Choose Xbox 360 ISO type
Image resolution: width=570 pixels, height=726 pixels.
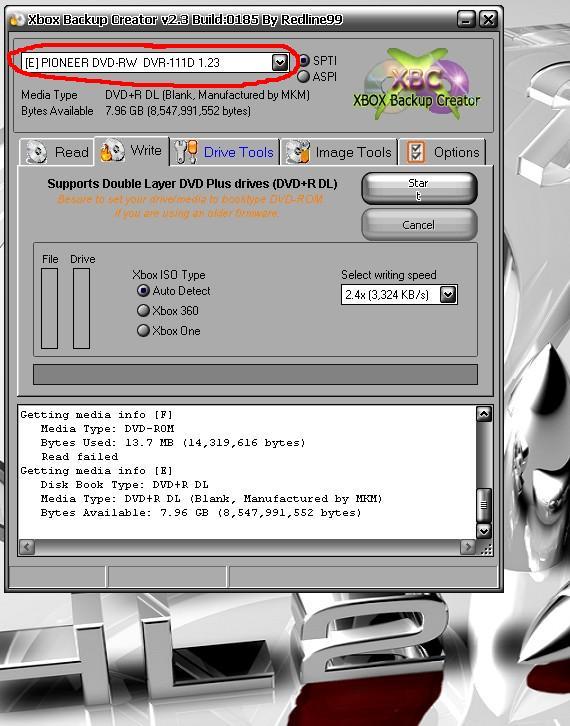(144, 311)
